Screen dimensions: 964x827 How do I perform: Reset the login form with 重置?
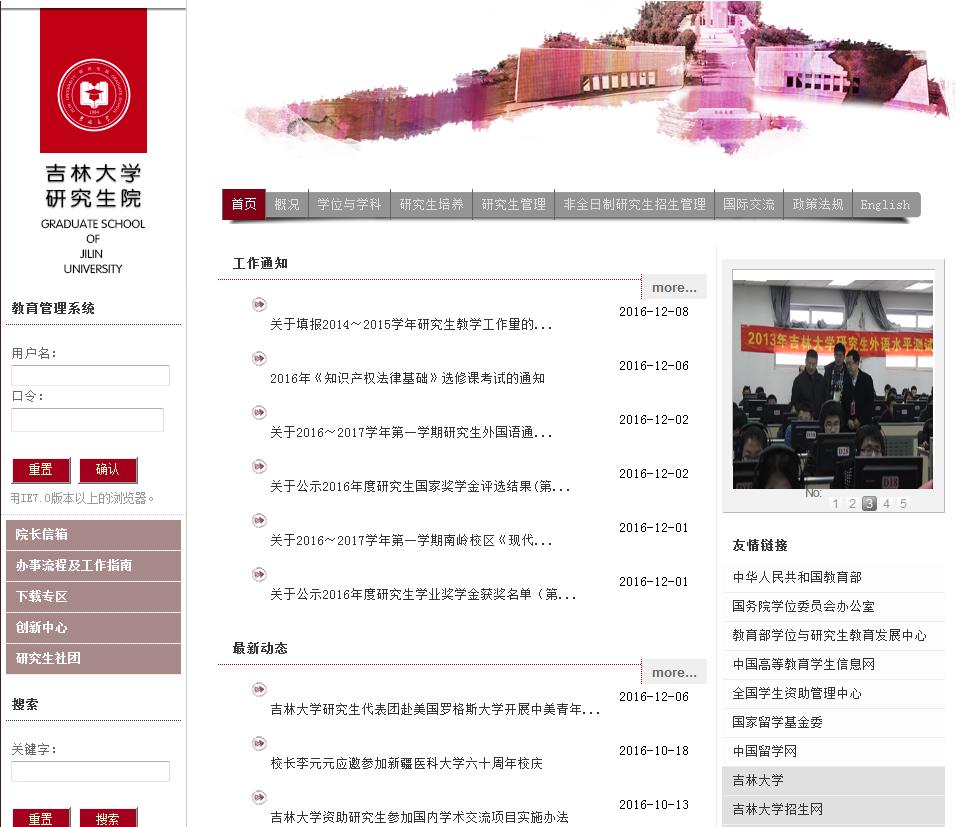tap(41, 470)
